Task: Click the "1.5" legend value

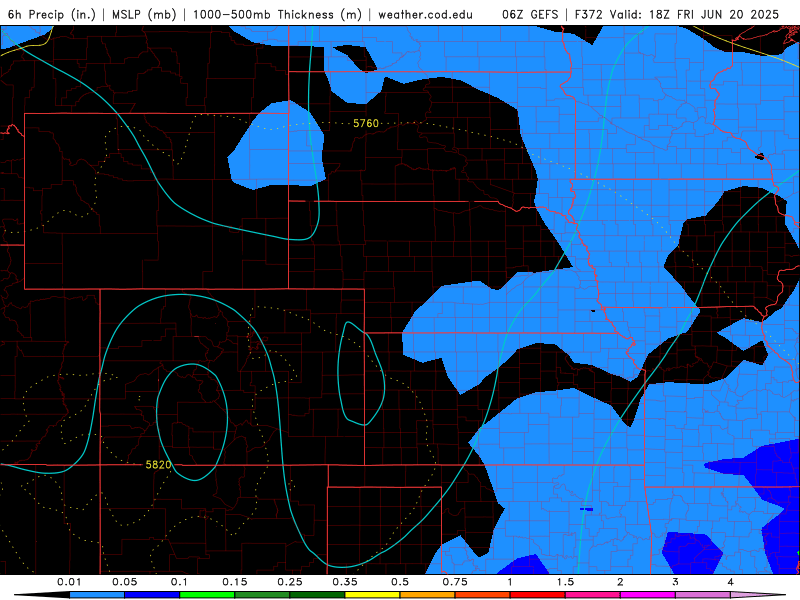Action: tap(565, 582)
